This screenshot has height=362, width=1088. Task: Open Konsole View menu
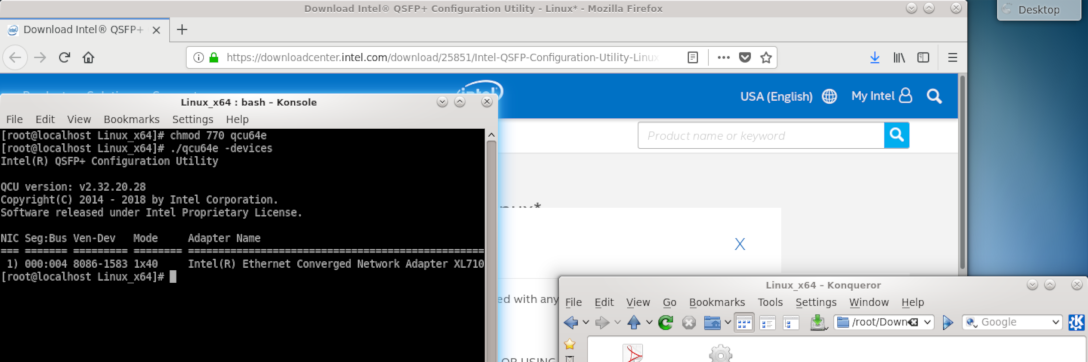tap(79, 119)
